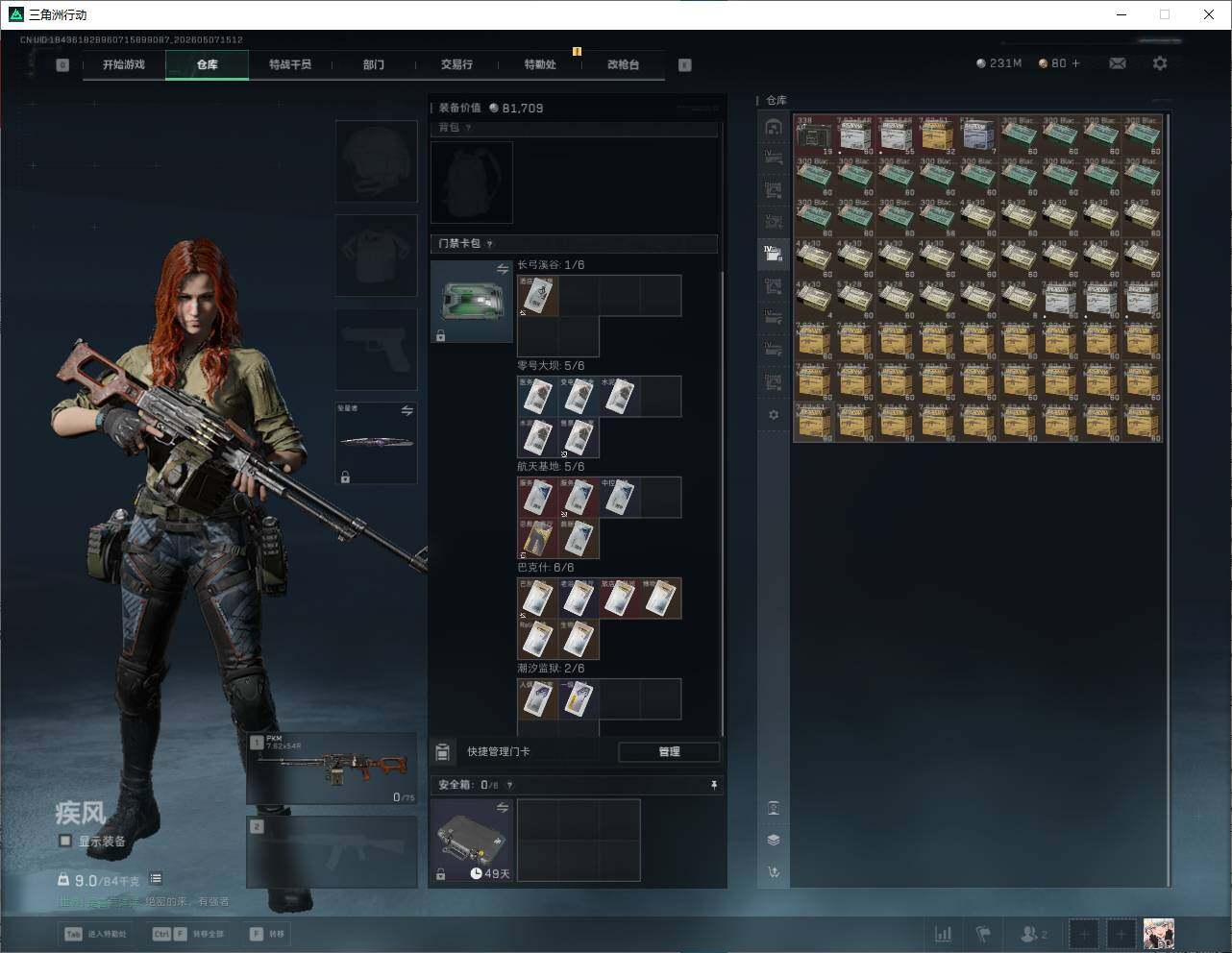Image resolution: width=1232 pixels, height=953 pixels.
Task: Click the 49天 safe box timer
Action: [x=490, y=873]
